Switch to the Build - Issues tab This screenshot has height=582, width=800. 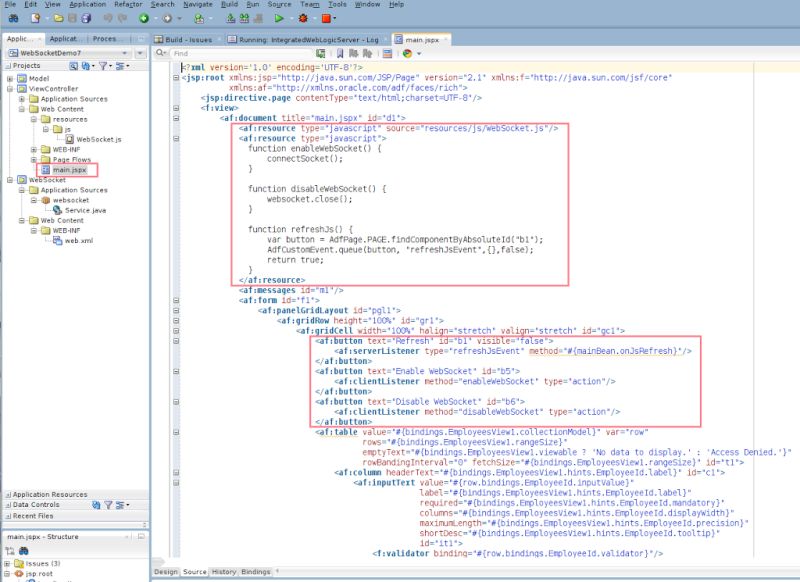[187, 40]
